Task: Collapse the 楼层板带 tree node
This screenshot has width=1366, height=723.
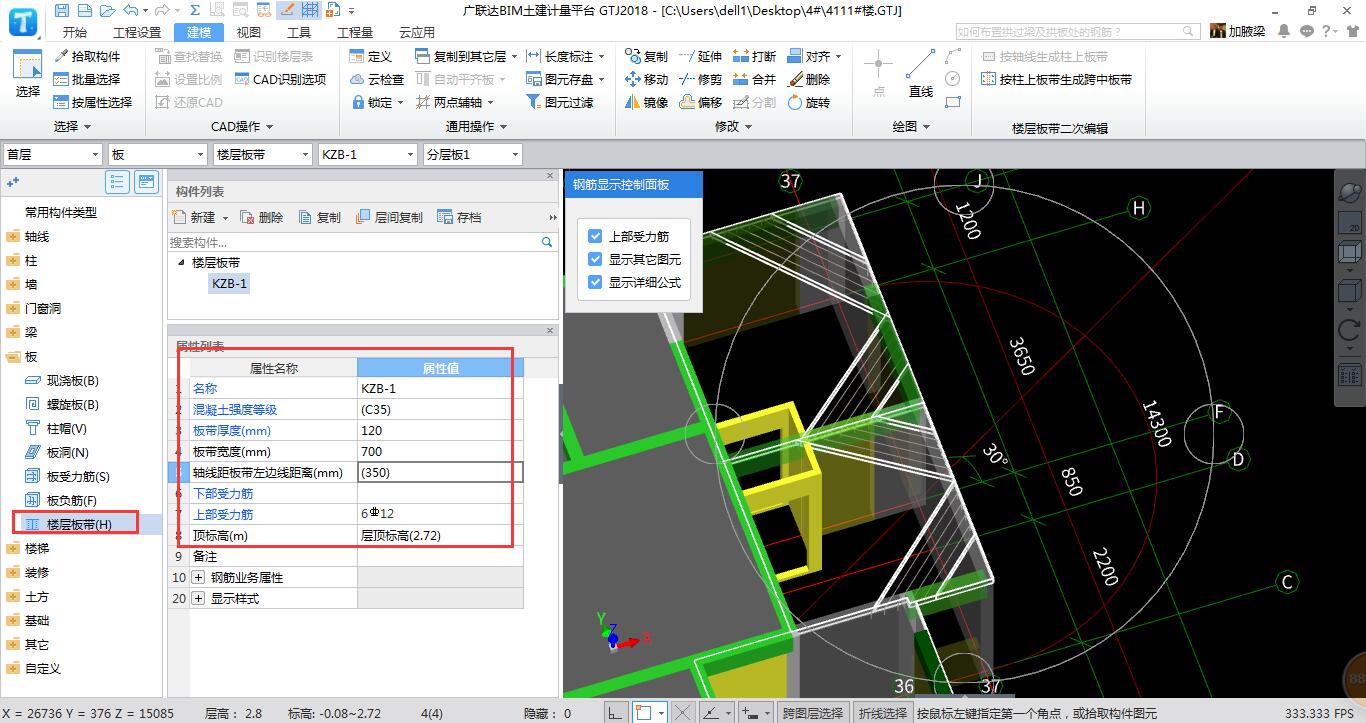Action: tap(181, 262)
